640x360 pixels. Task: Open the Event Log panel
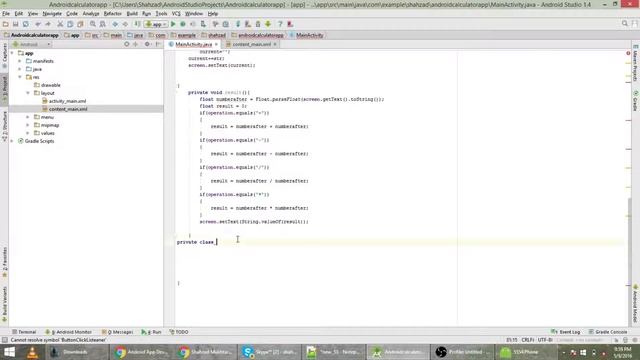566,332
